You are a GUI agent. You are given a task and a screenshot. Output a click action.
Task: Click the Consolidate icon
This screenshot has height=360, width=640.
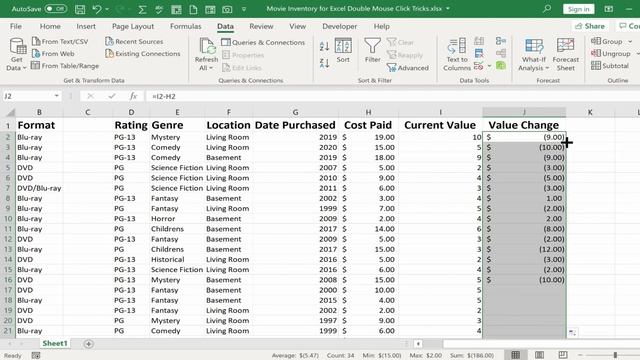coord(501,41)
